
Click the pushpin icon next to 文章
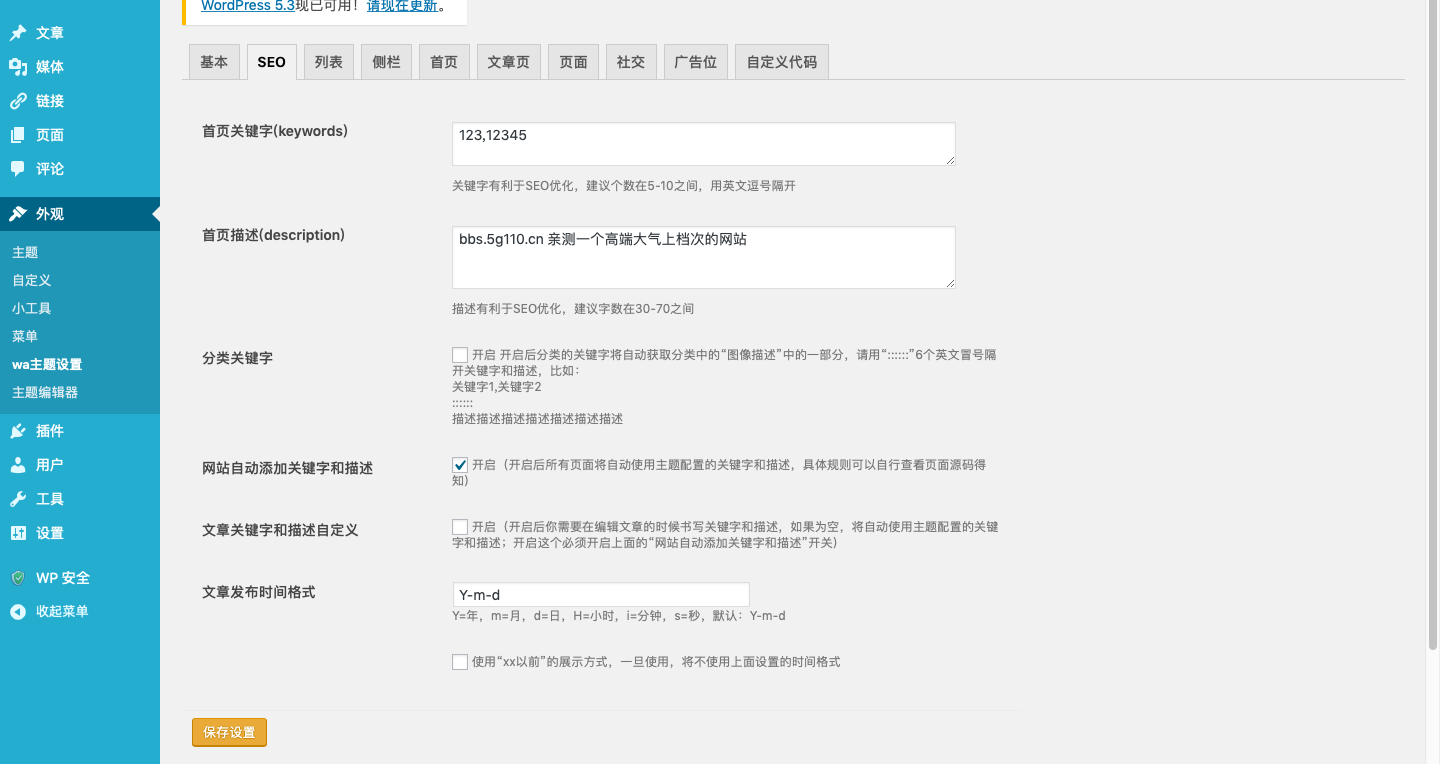pyautogui.click(x=18, y=33)
